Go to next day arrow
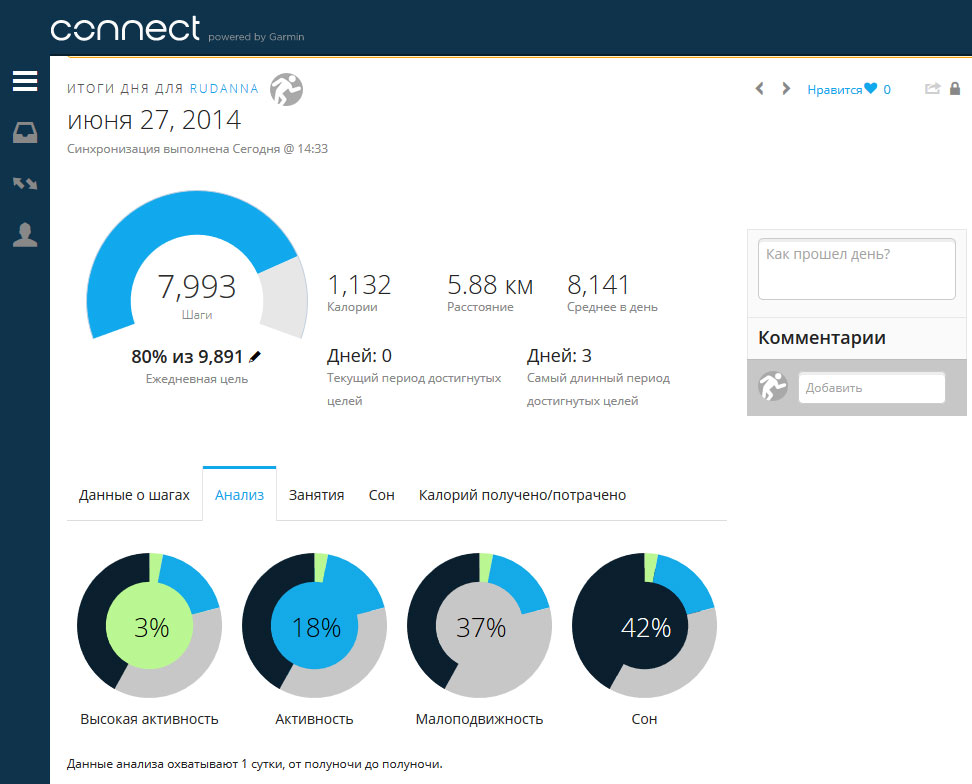Image resolution: width=972 pixels, height=784 pixels. 786,89
